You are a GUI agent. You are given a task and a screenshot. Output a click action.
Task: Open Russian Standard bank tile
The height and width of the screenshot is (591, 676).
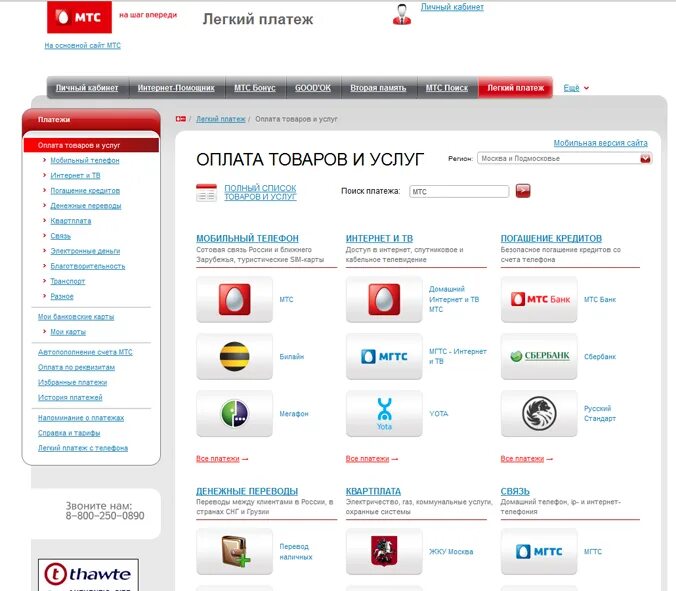tap(539, 413)
